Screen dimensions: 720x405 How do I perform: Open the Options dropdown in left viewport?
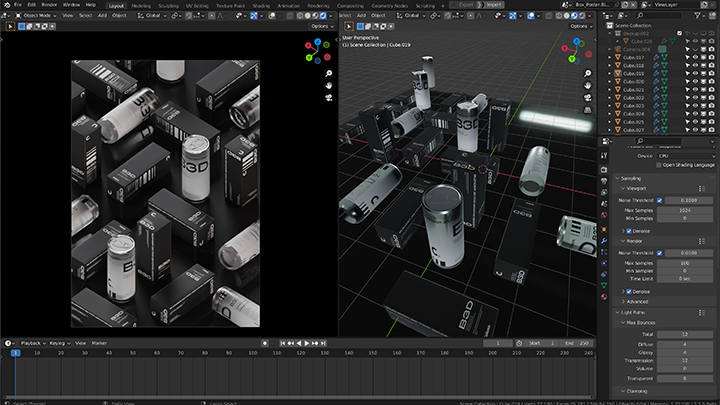pos(322,26)
